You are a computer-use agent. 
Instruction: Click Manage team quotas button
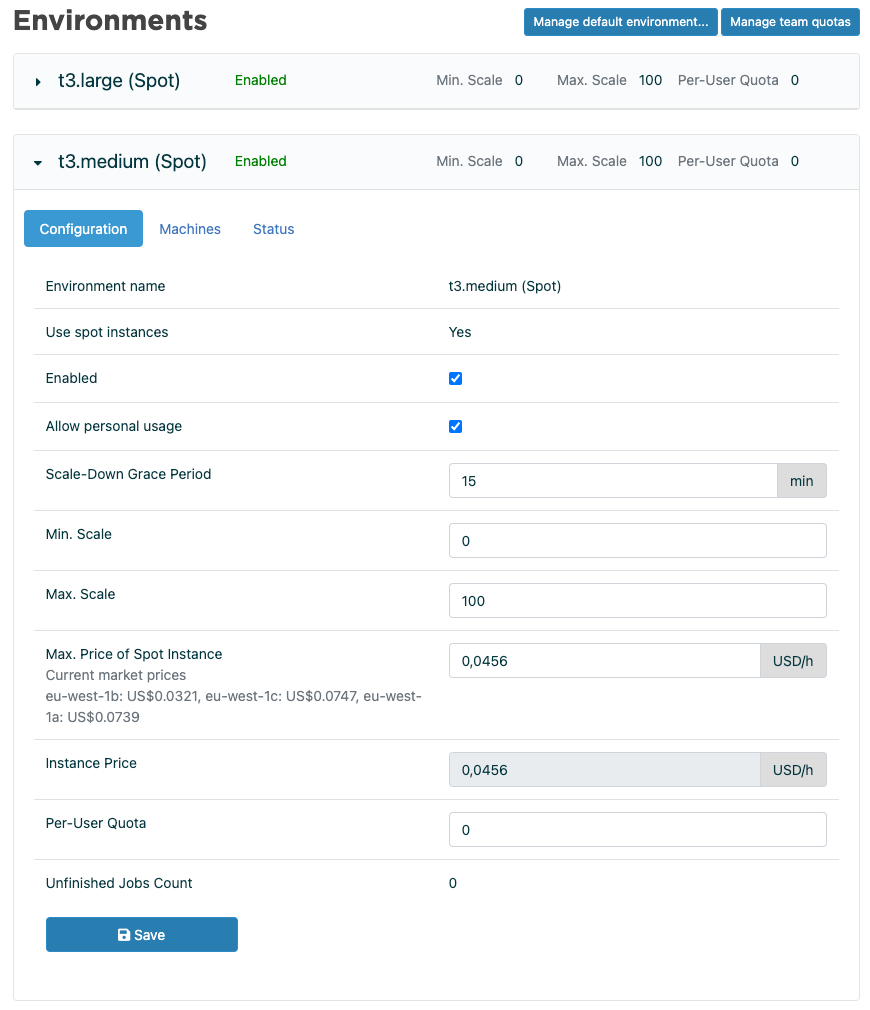[x=790, y=22]
